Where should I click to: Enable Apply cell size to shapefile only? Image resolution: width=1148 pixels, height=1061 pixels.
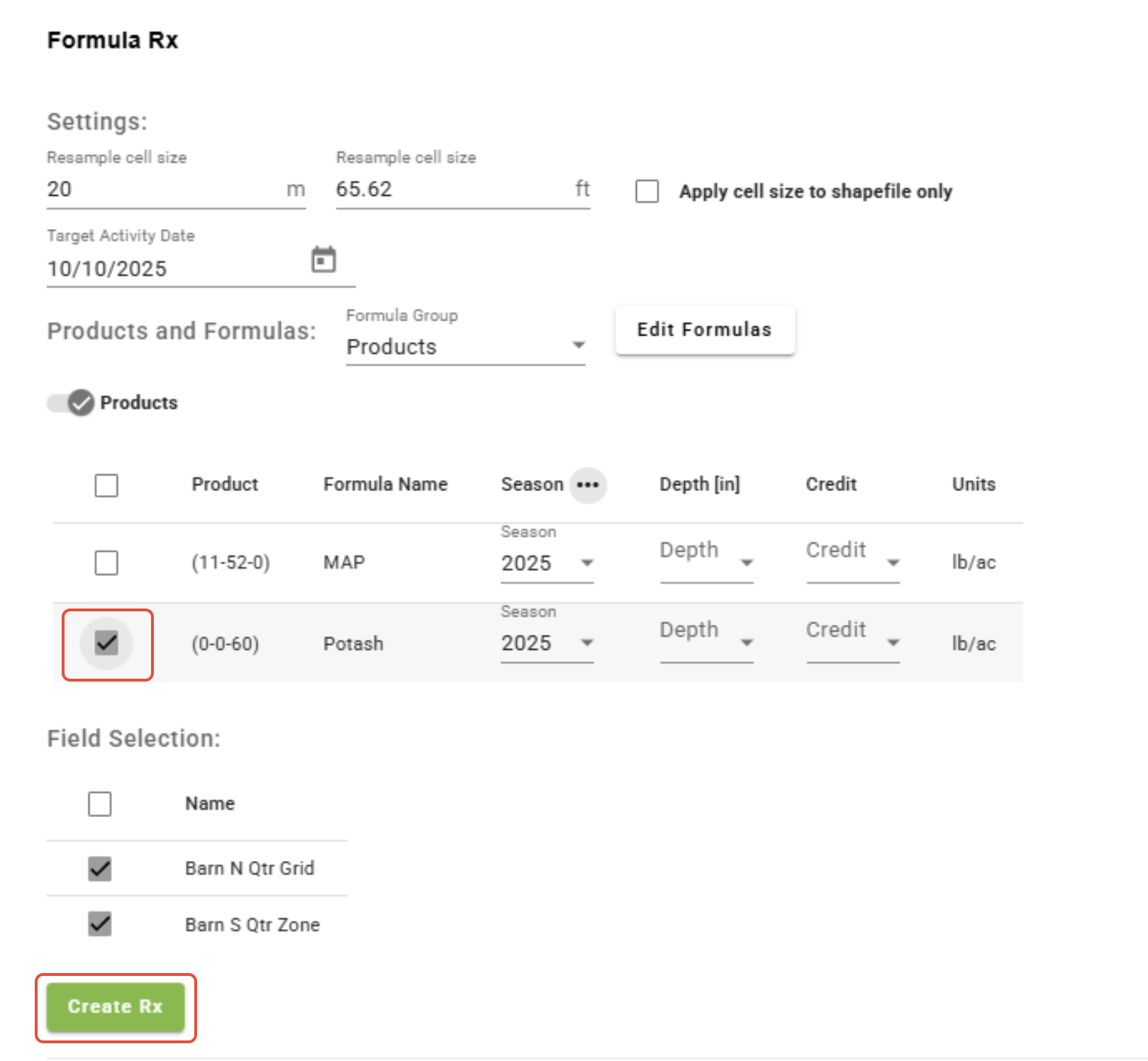647,191
